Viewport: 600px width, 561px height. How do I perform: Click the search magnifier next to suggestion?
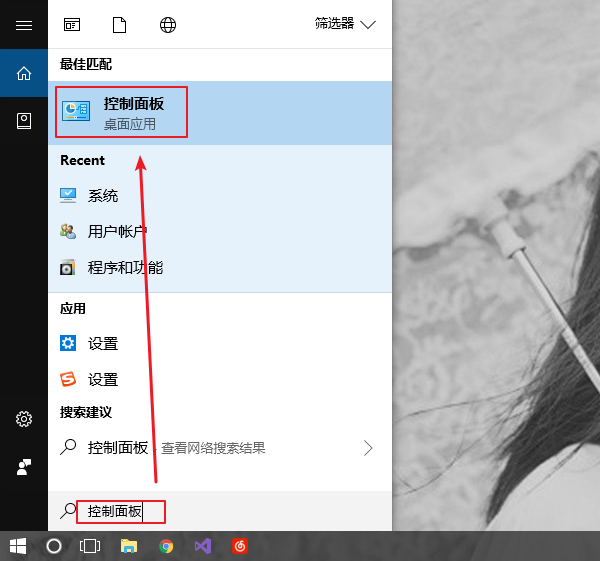68,447
